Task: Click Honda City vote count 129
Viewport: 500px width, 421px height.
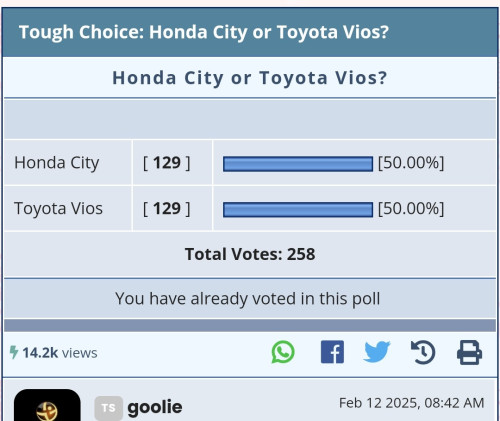Action: point(167,163)
